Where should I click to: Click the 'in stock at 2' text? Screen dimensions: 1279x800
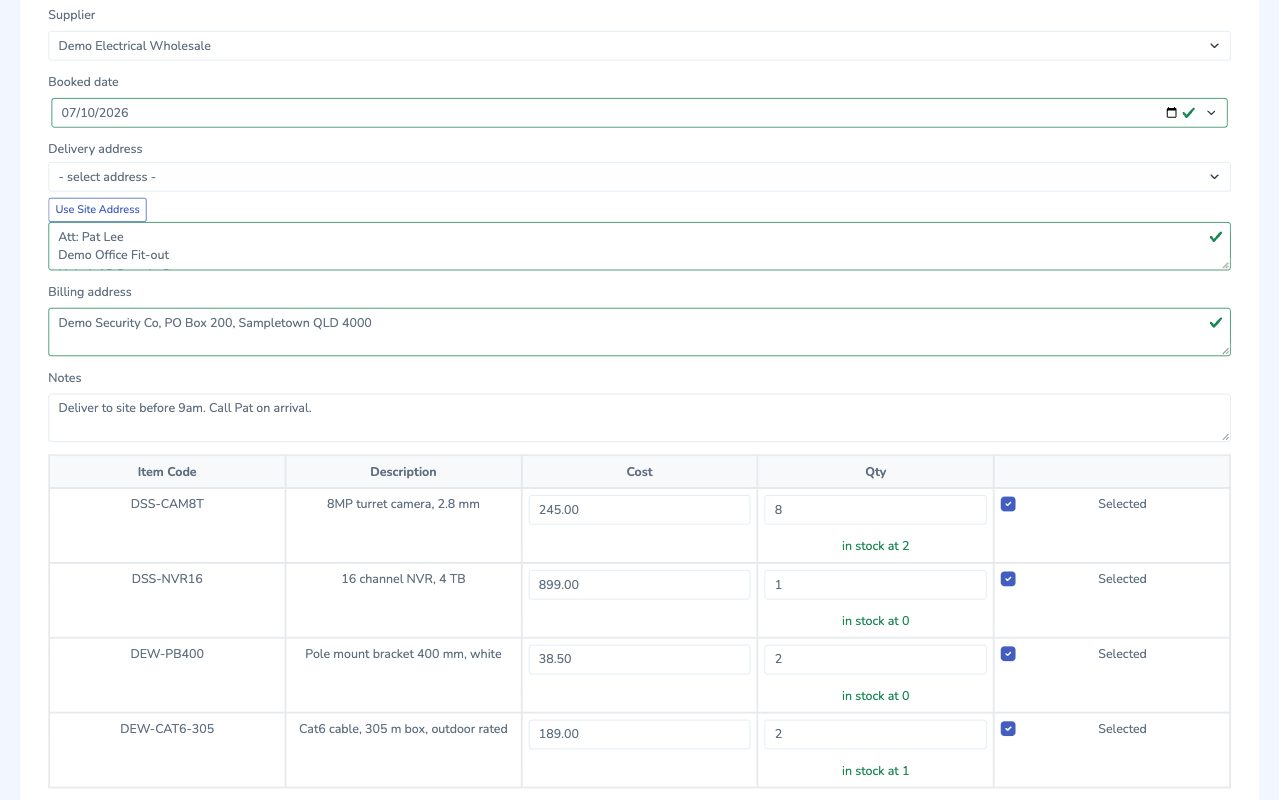tap(875, 546)
